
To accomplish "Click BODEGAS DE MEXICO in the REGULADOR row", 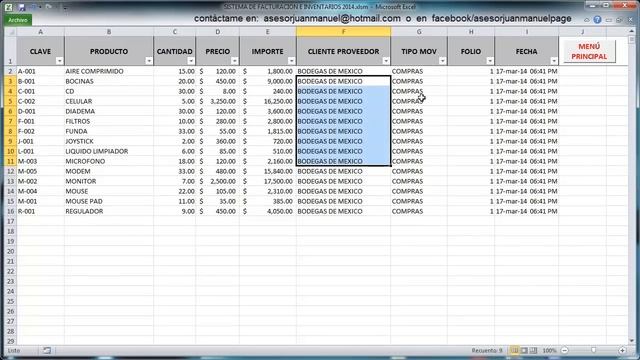I will [343, 211].
